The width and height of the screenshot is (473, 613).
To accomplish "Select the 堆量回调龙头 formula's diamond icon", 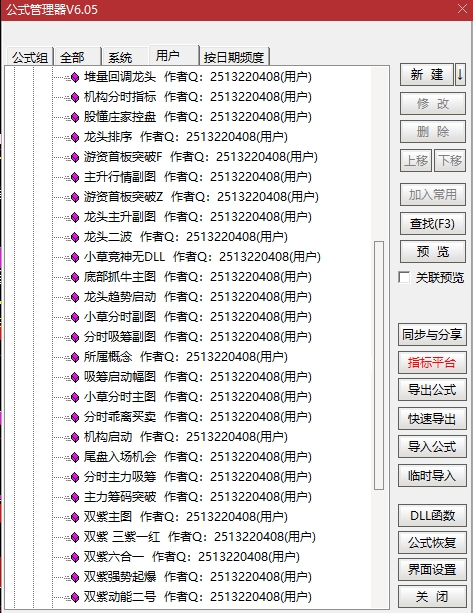I will [75, 77].
